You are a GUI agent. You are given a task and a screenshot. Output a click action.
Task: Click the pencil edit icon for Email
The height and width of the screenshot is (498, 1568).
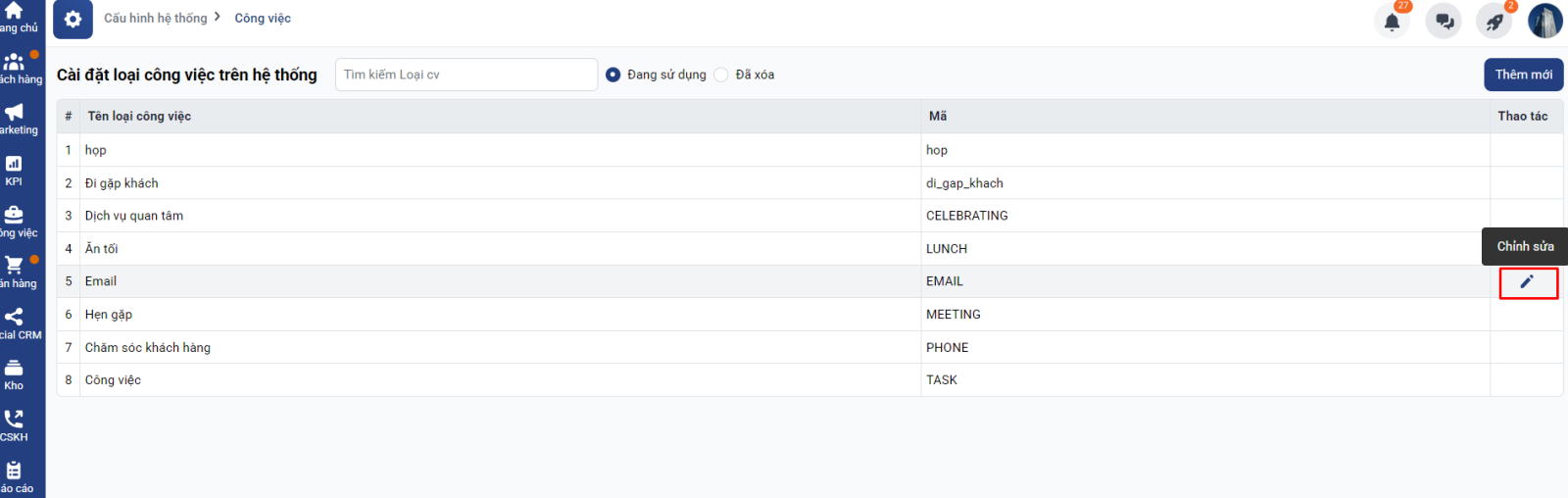tap(1527, 282)
